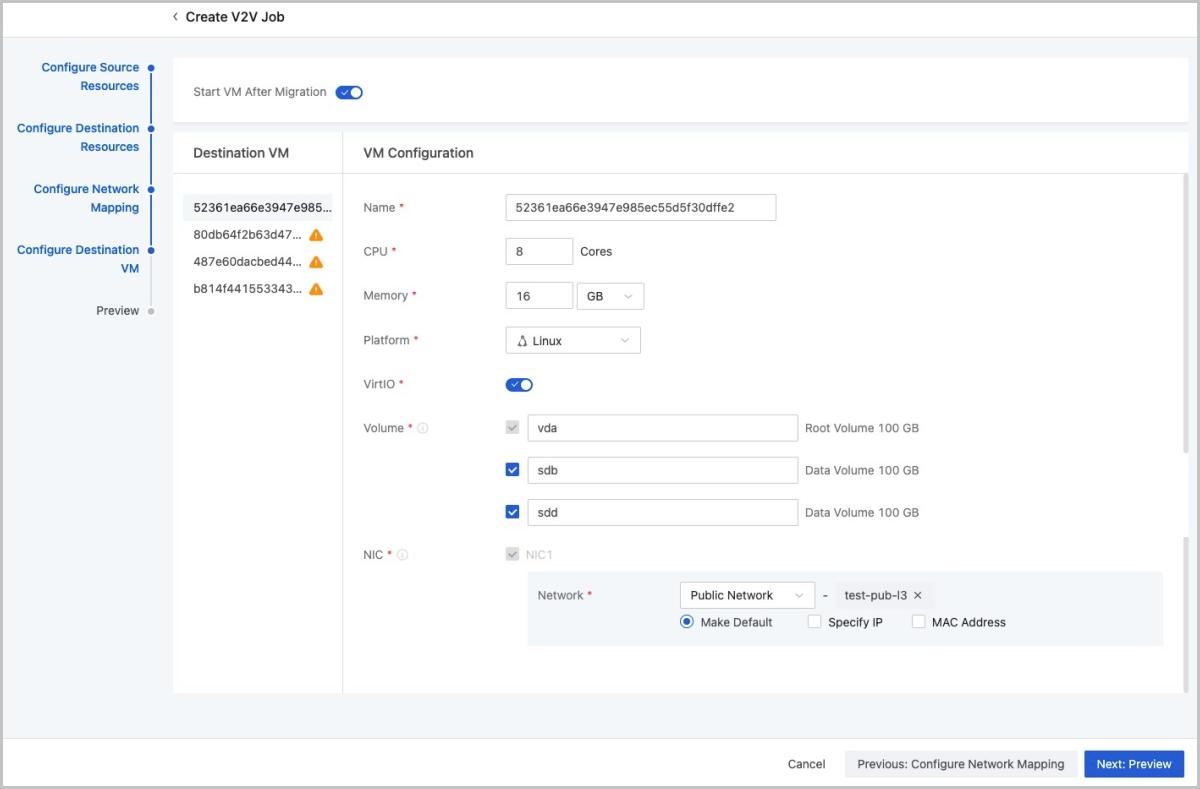Select the Make Default radio button

(687, 622)
